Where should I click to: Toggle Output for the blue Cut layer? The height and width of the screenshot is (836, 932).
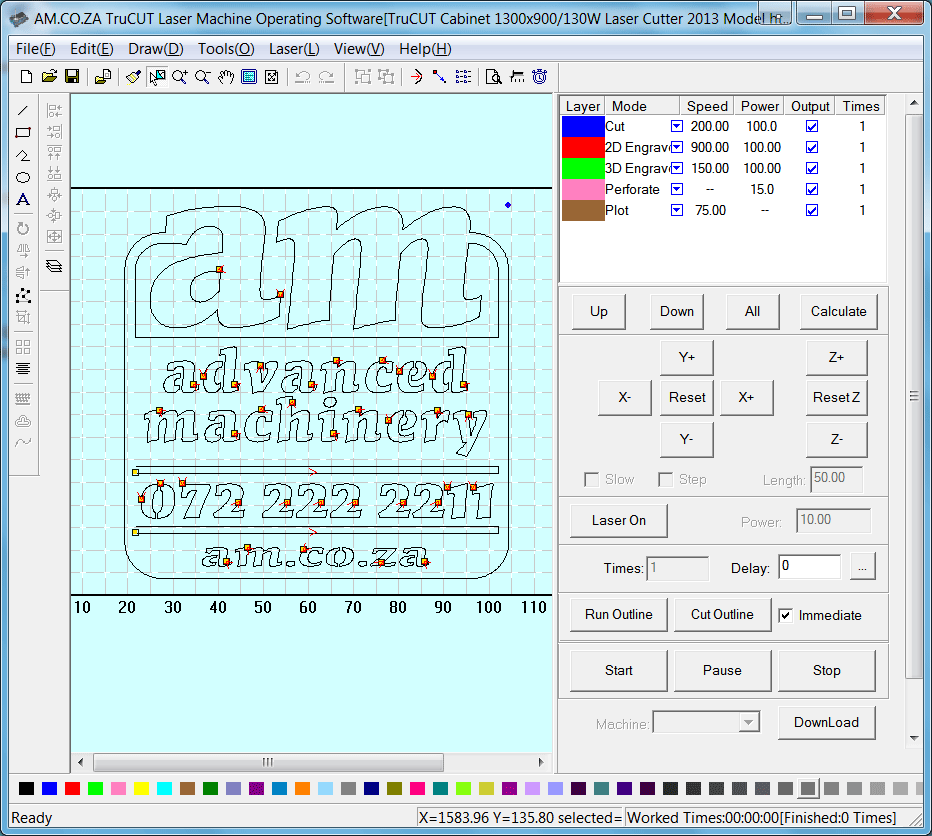812,126
